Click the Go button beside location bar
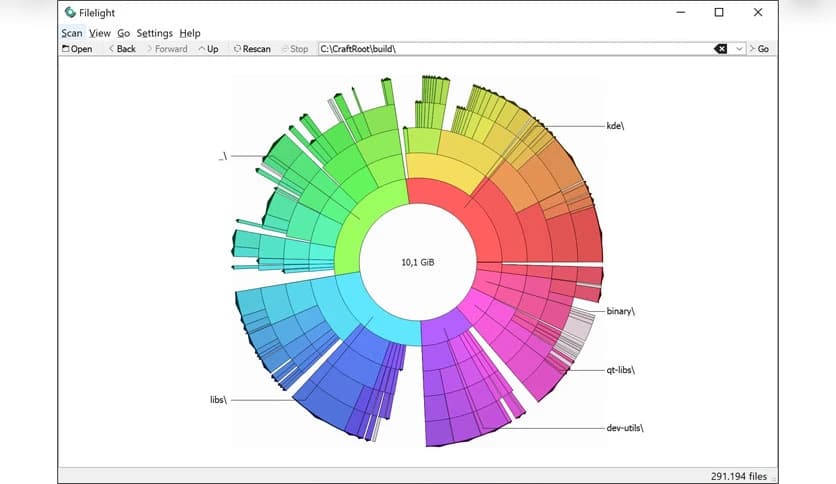Viewport: 836px width, 484px height. click(759, 48)
